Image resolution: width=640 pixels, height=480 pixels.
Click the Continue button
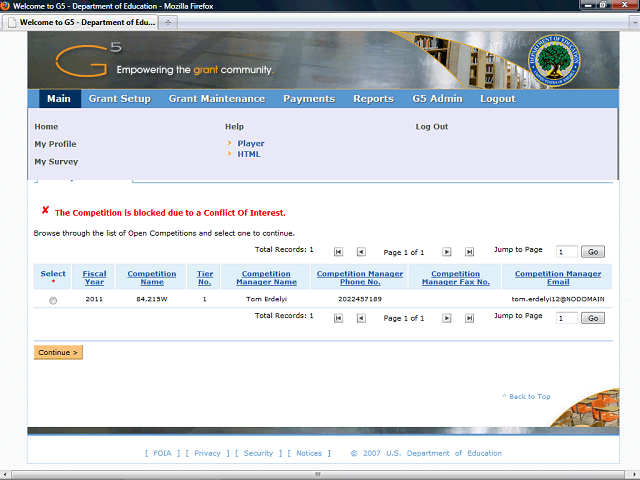[x=58, y=352]
